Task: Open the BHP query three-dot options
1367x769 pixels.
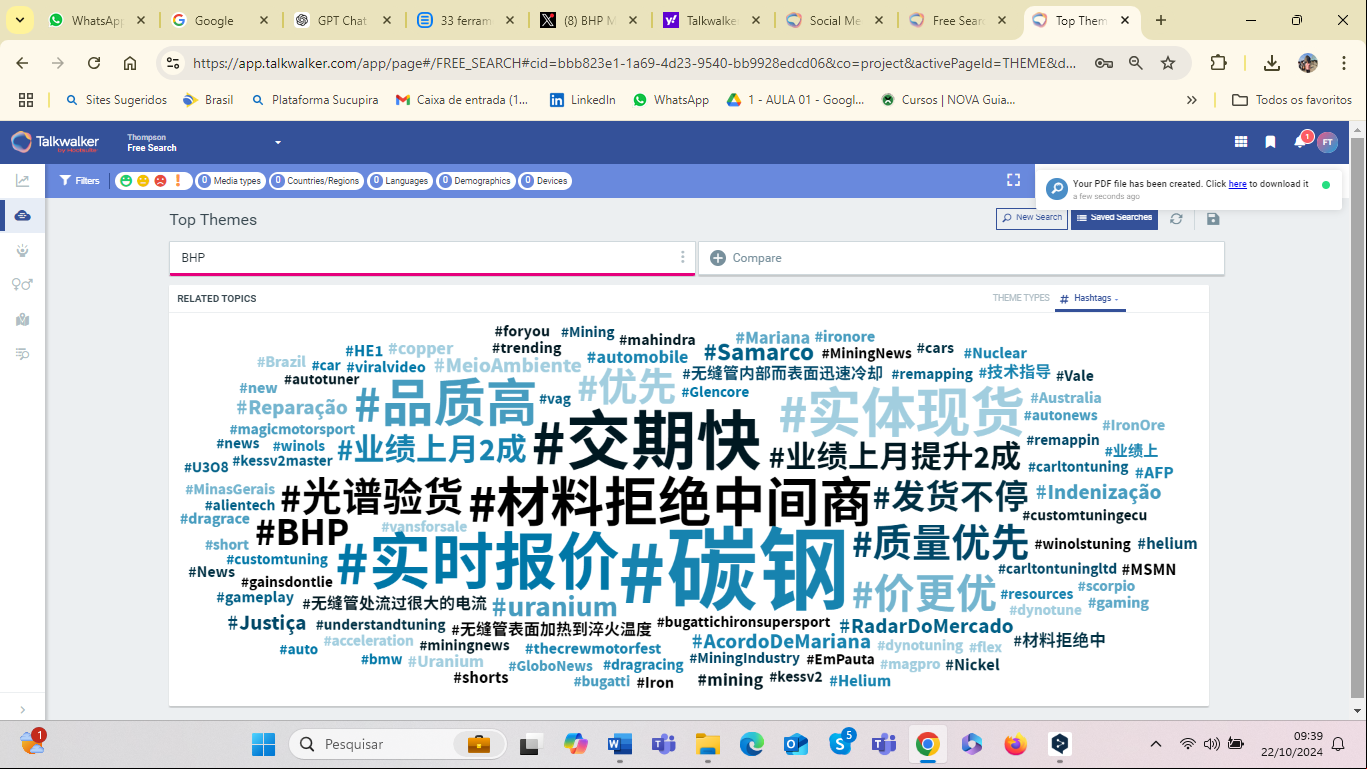Action: pos(683,257)
